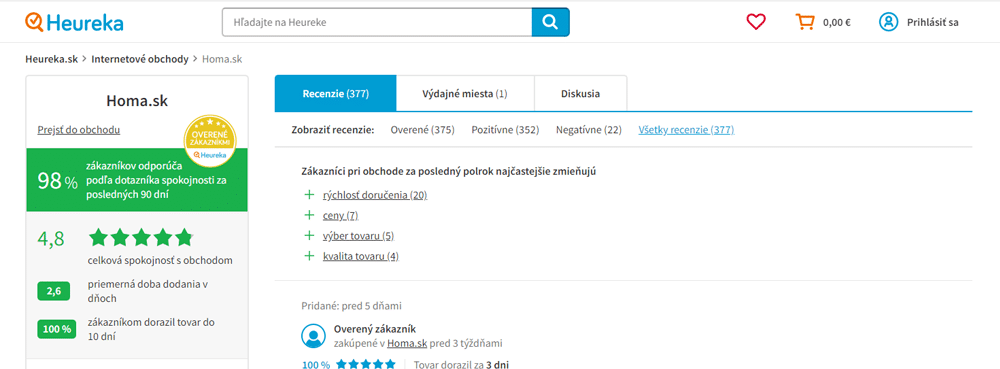Click the Overené zákazníkmi gold badge
This screenshot has width=1000, height=369.
(x=210, y=141)
